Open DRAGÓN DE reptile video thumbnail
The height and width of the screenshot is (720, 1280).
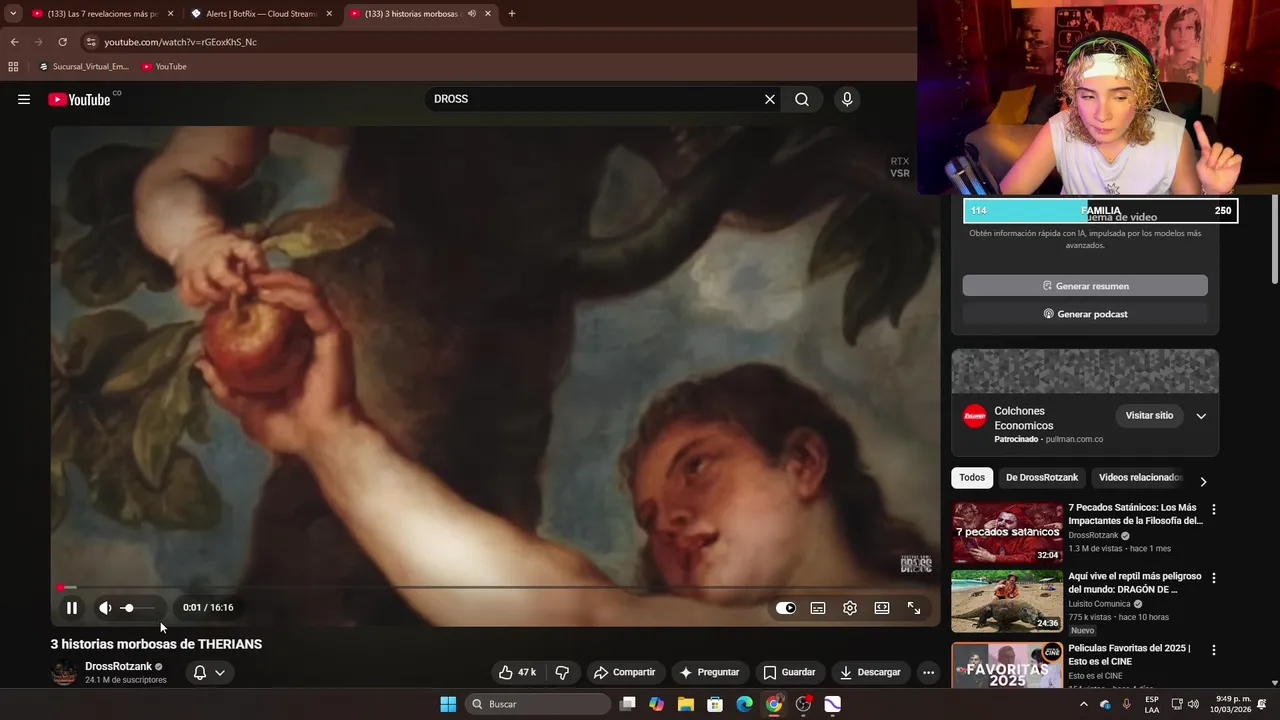coord(1007,601)
